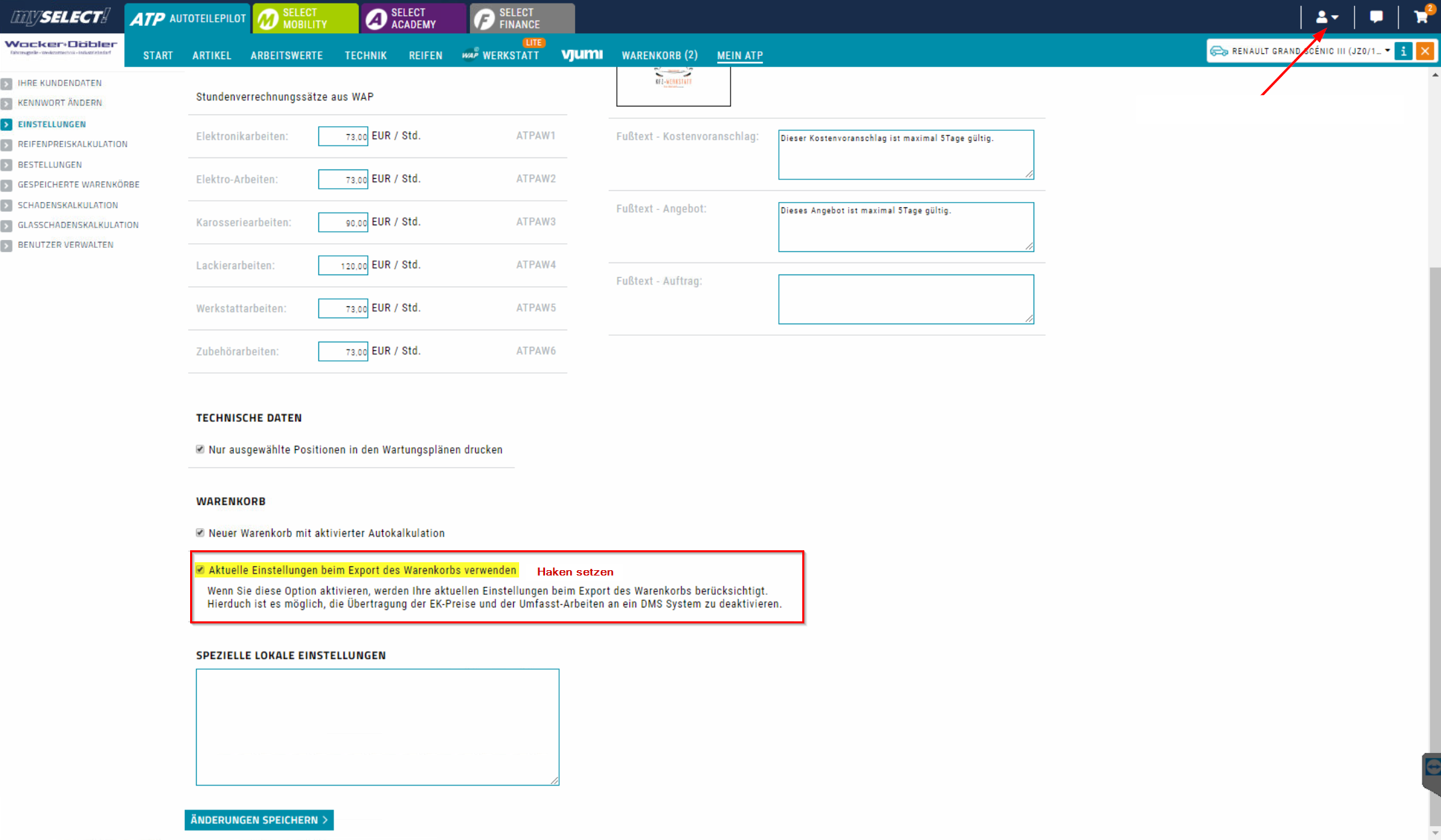This screenshot has height=840, width=1441.
Task: Open REIFENPREISKALKULATION link
Action: pos(72,144)
